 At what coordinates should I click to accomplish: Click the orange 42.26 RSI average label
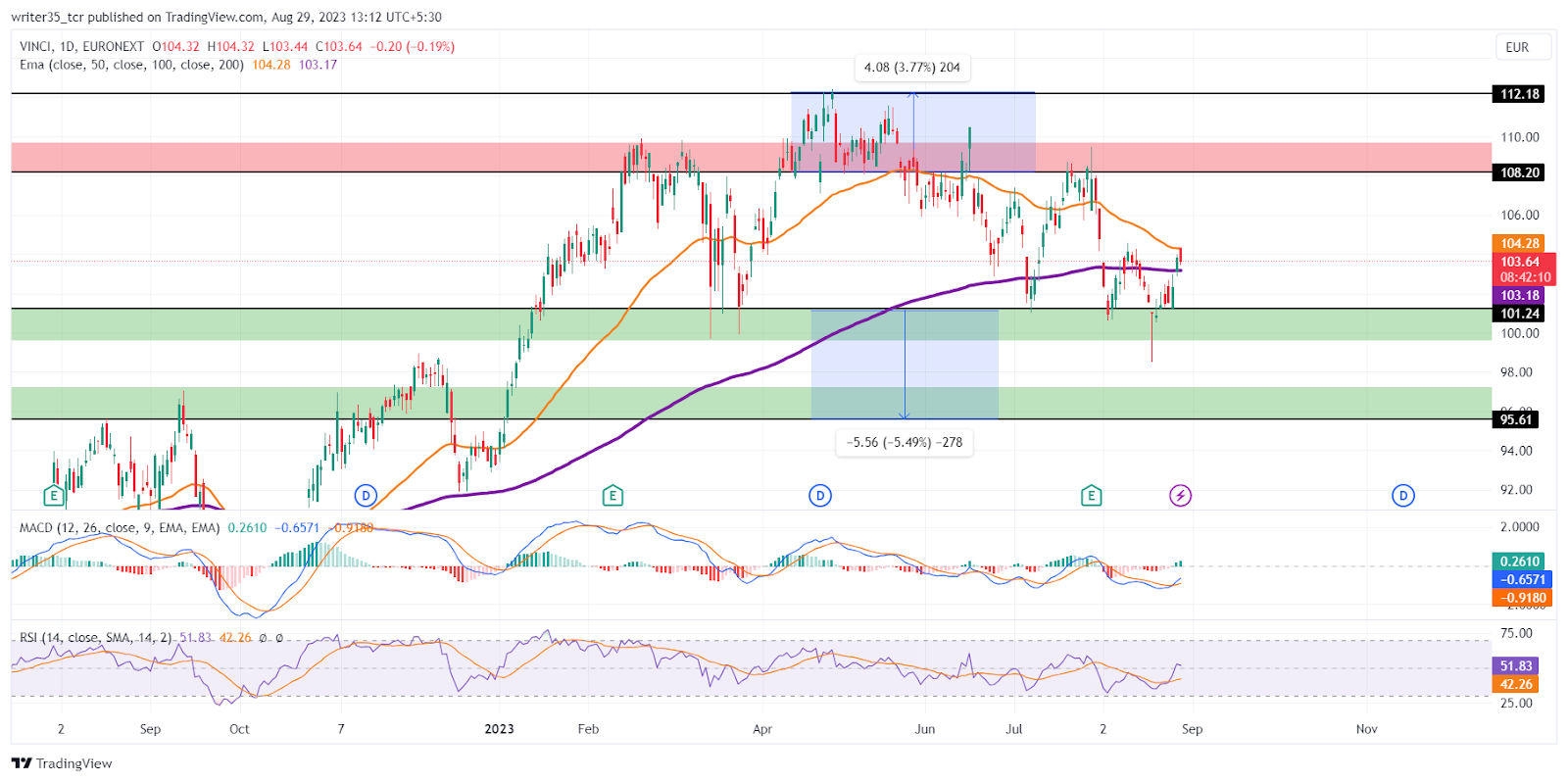click(x=1515, y=684)
